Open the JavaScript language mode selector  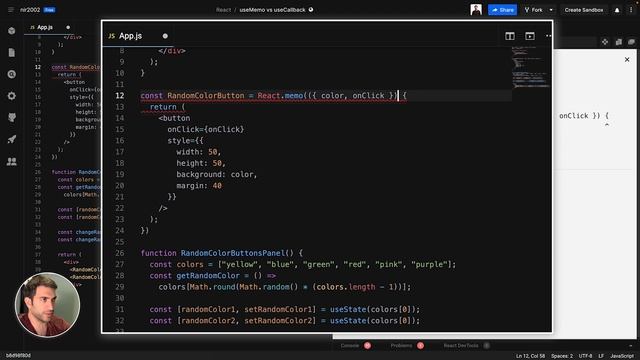pos(622,356)
